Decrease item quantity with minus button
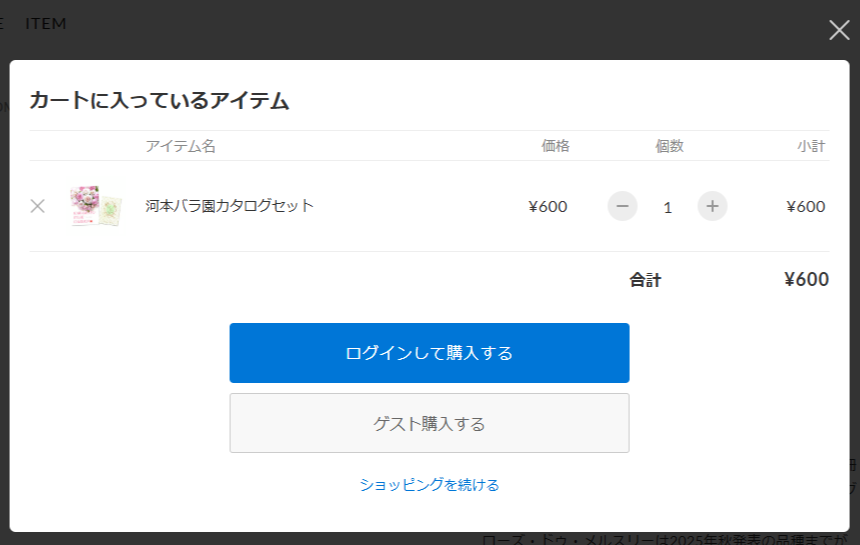Screen dimensions: 860x545 coord(622,206)
